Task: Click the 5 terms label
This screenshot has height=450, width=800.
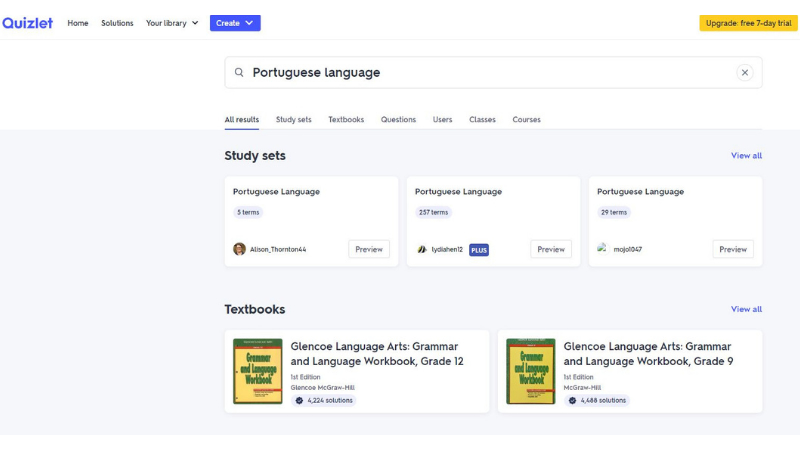Action: pos(248,212)
